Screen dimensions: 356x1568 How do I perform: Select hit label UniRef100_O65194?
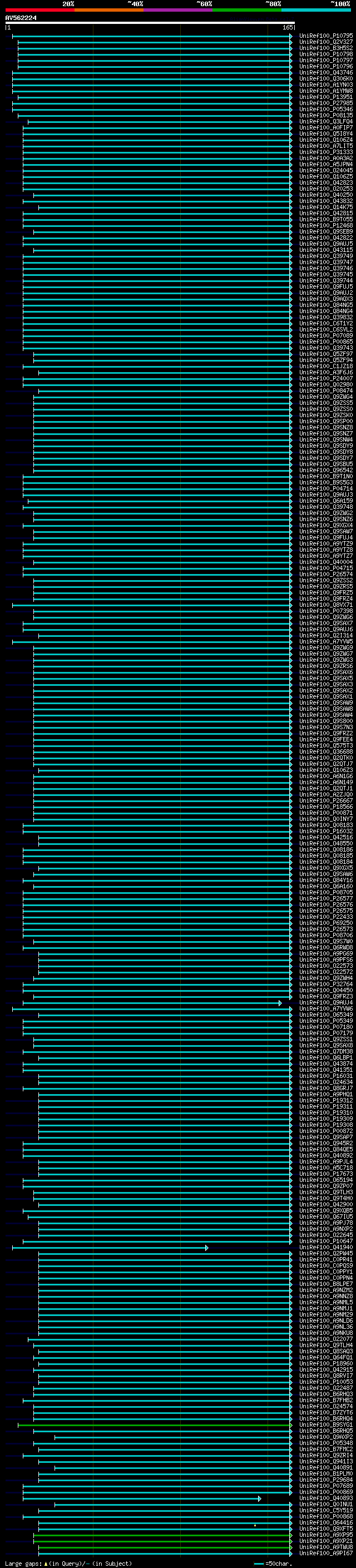pos(325,1180)
